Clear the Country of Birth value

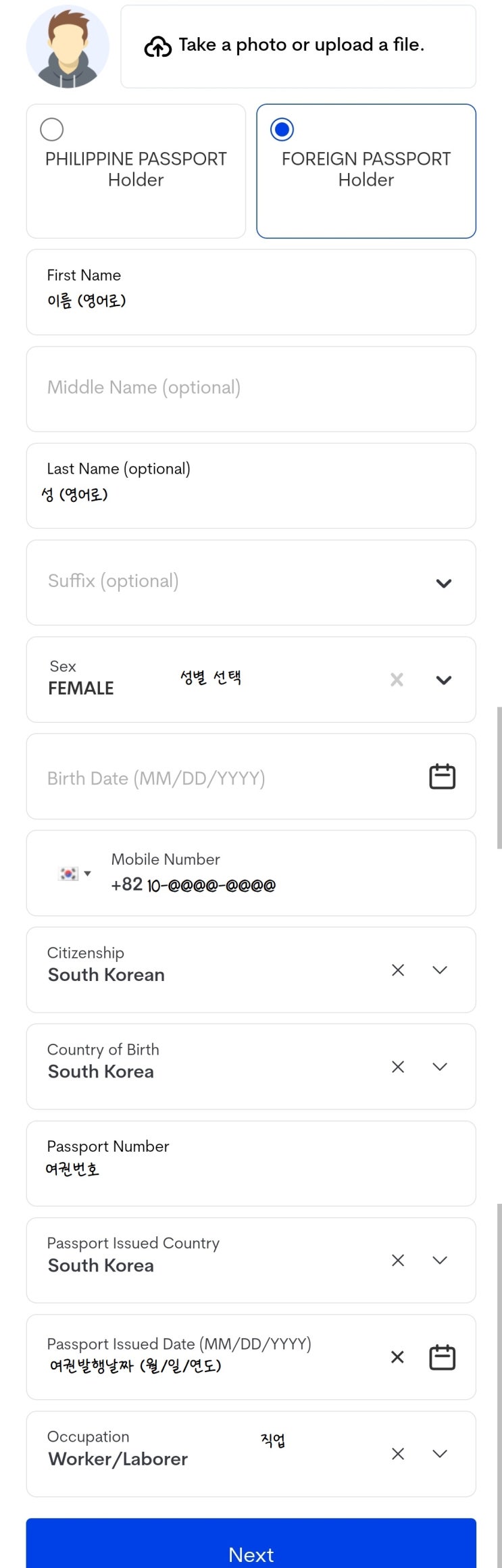click(398, 1067)
